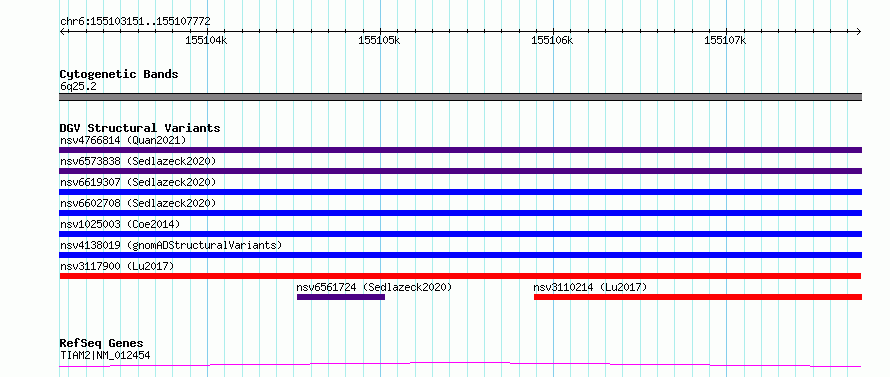Screen dimensions: 890x377
Task: Open the nsv4138019 gnomADStructuralVariants bar
Action: click(460, 255)
